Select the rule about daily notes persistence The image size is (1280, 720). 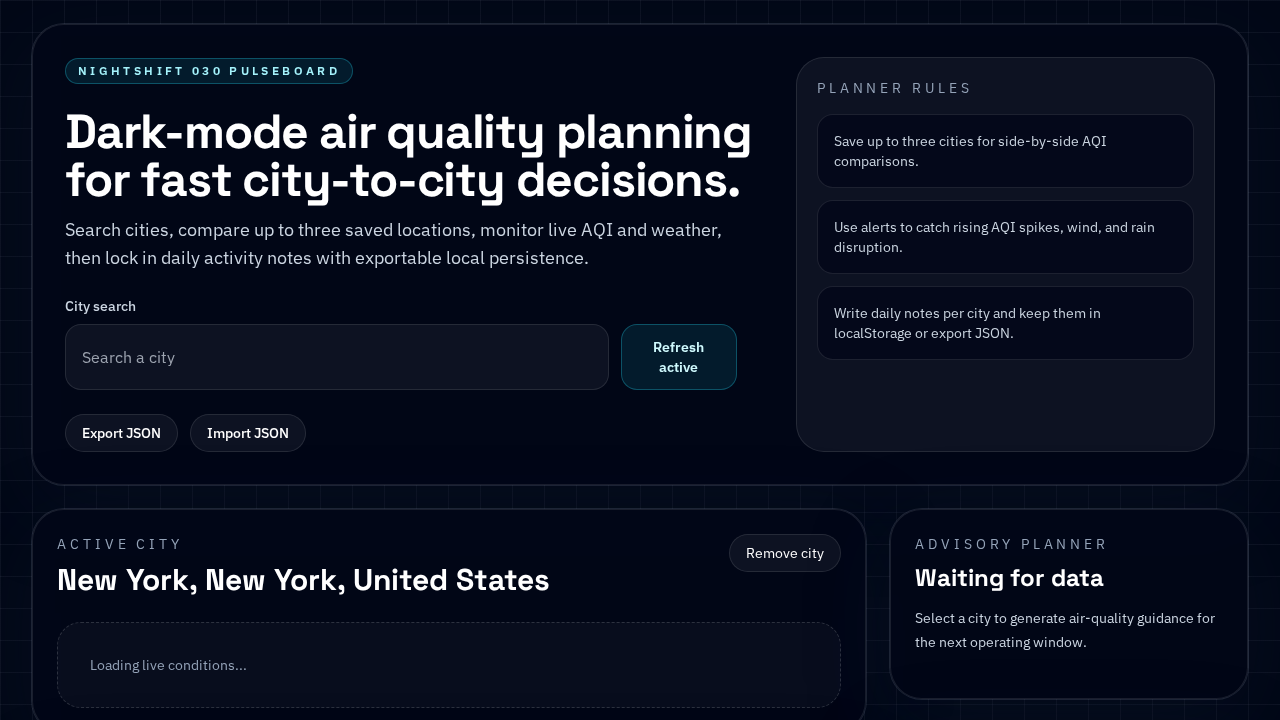[x=1005, y=323]
